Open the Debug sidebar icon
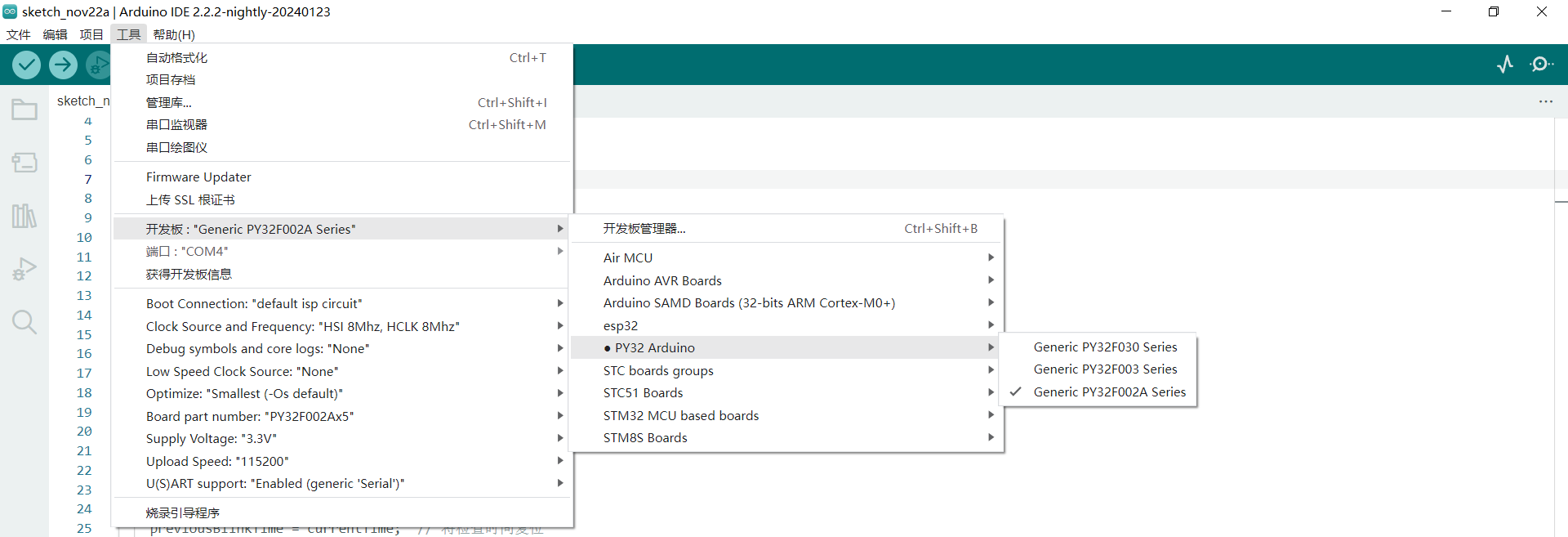The height and width of the screenshot is (537, 1568). [24, 269]
